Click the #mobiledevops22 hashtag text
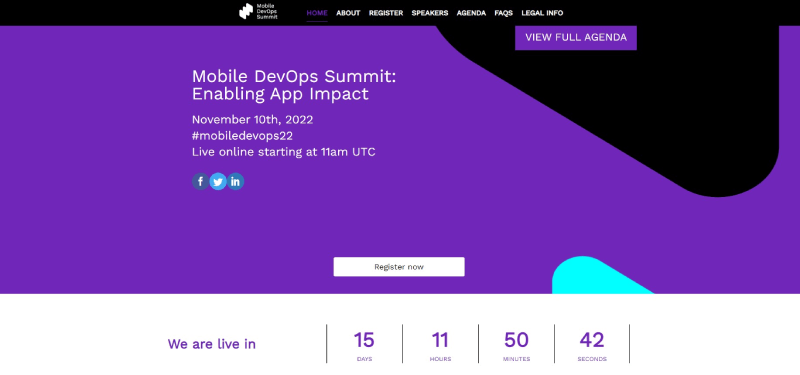The height and width of the screenshot is (375, 800). tap(242, 136)
